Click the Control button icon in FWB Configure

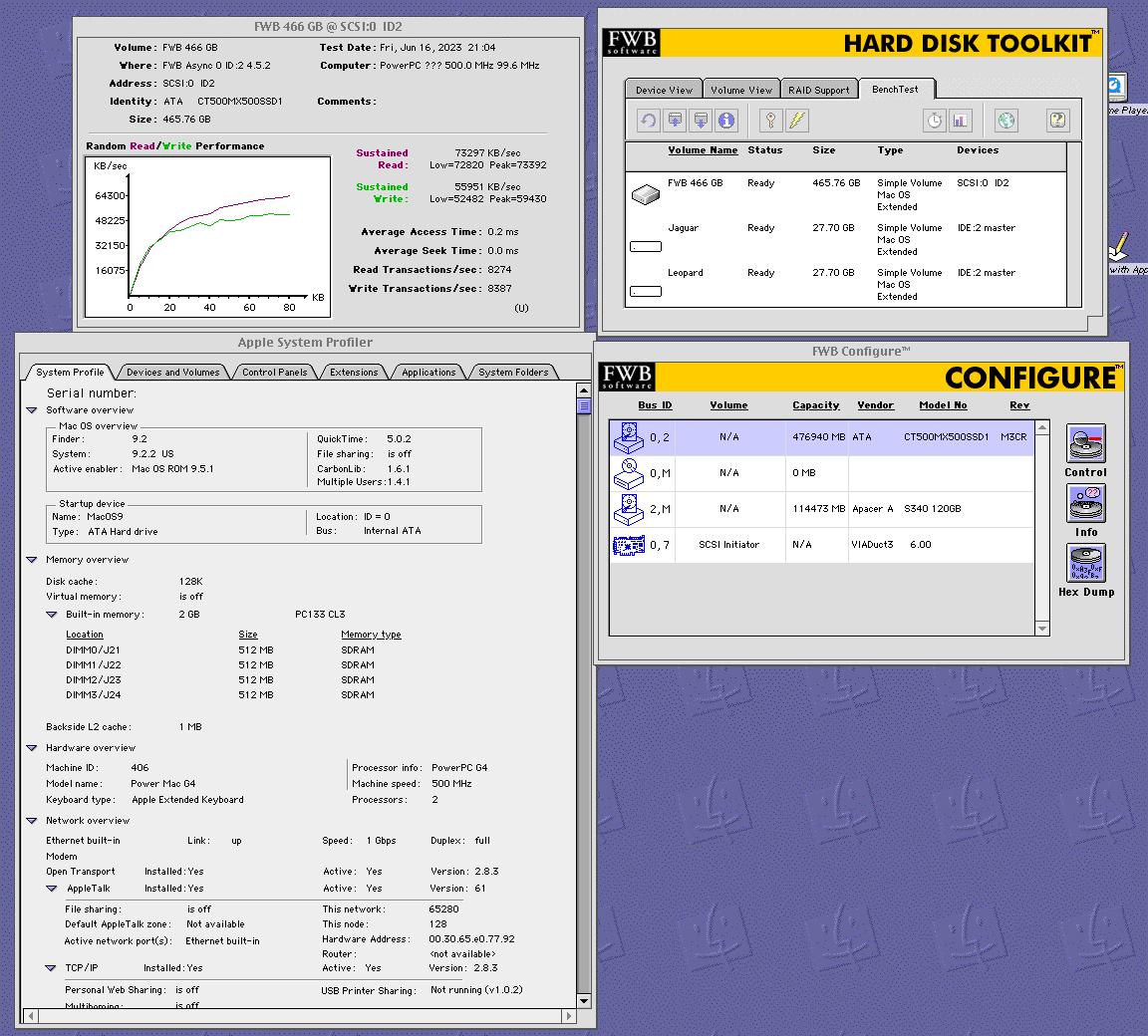pos(1086,442)
